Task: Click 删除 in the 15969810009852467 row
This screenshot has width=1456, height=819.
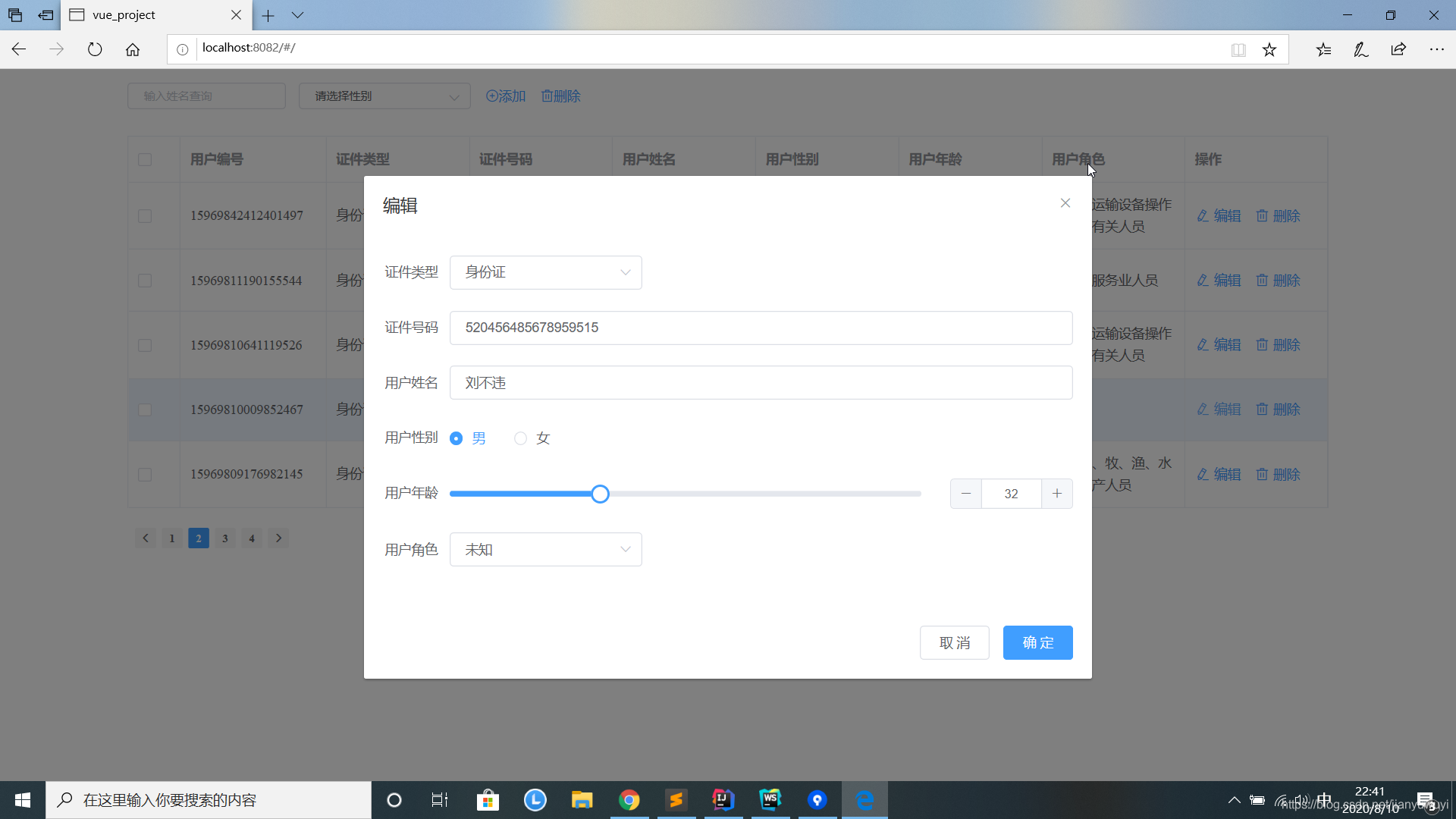Action: pos(1278,409)
